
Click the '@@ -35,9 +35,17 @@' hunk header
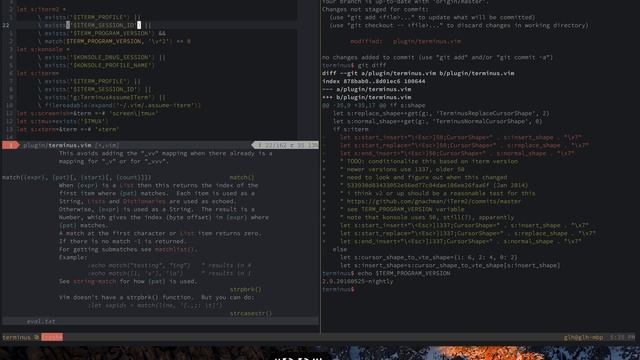point(373,105)
